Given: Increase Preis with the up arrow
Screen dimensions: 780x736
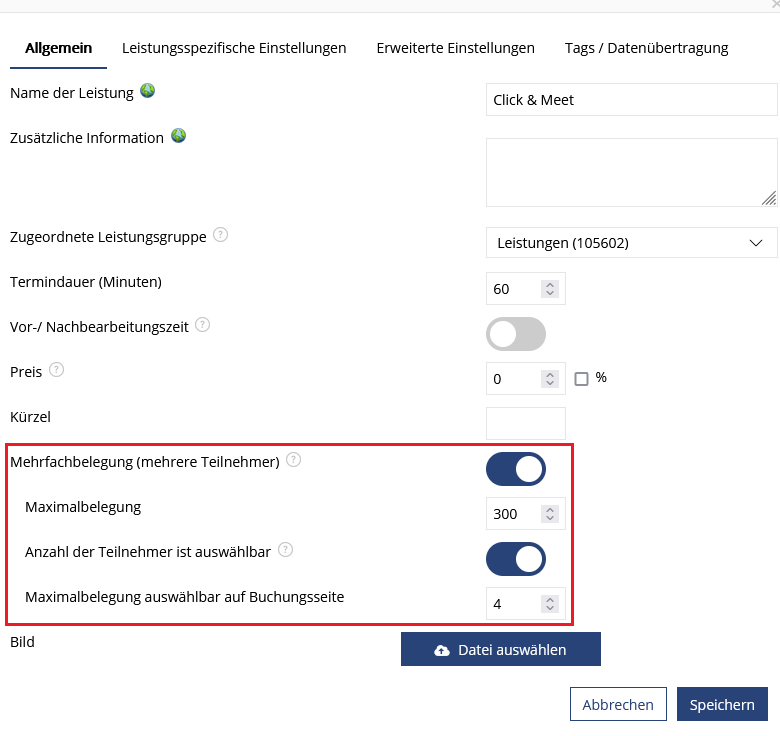Looking at the screenshot, I should pos(550,375).
